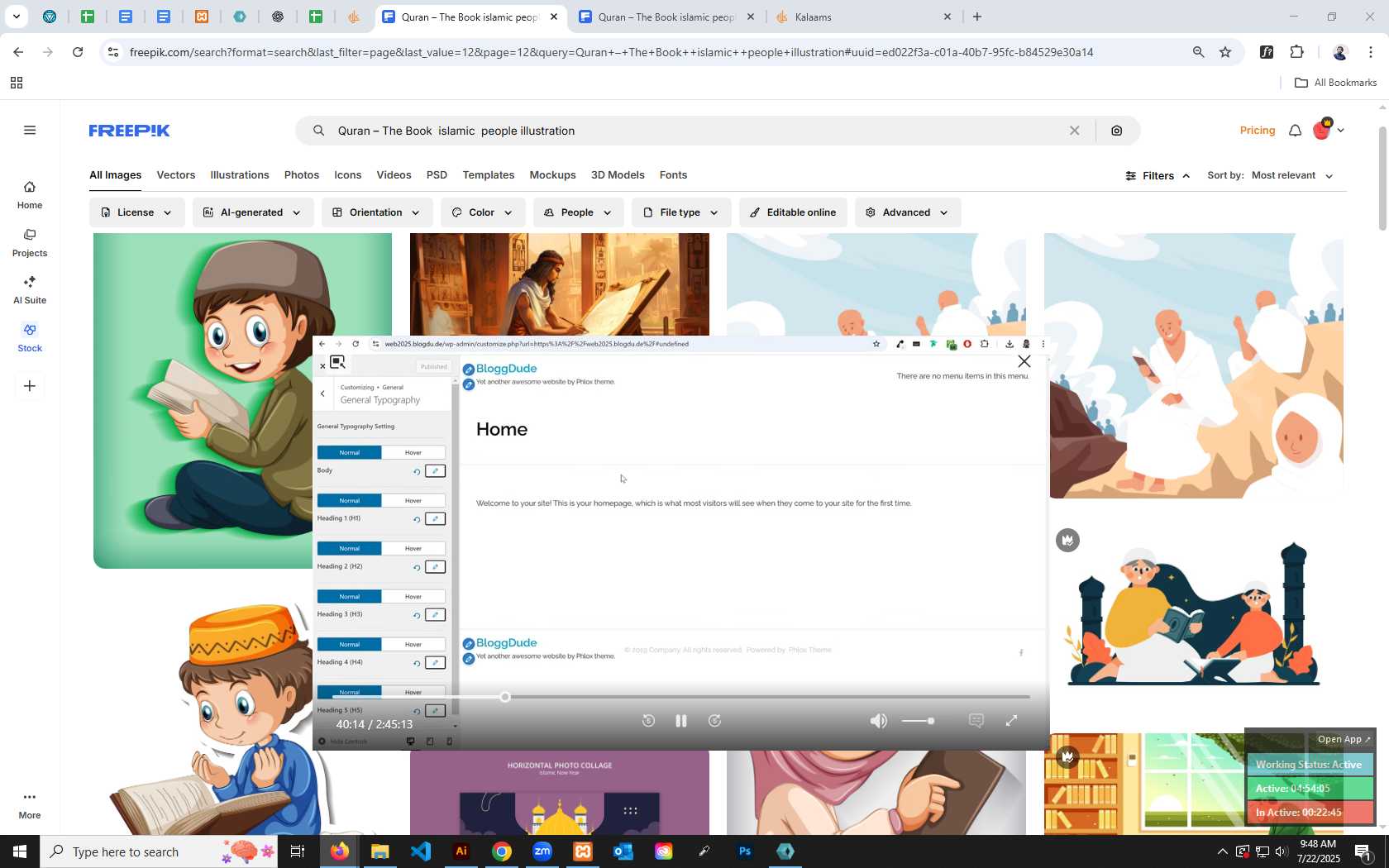Expand the File type filter dropdown
This screenshot has width=1389, height=868.
681,212
